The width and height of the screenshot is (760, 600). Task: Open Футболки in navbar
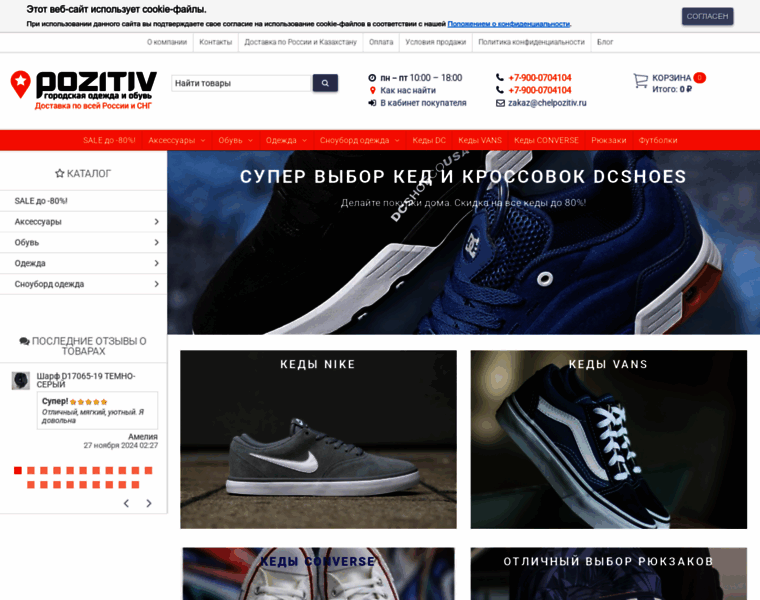pos(658,140)
